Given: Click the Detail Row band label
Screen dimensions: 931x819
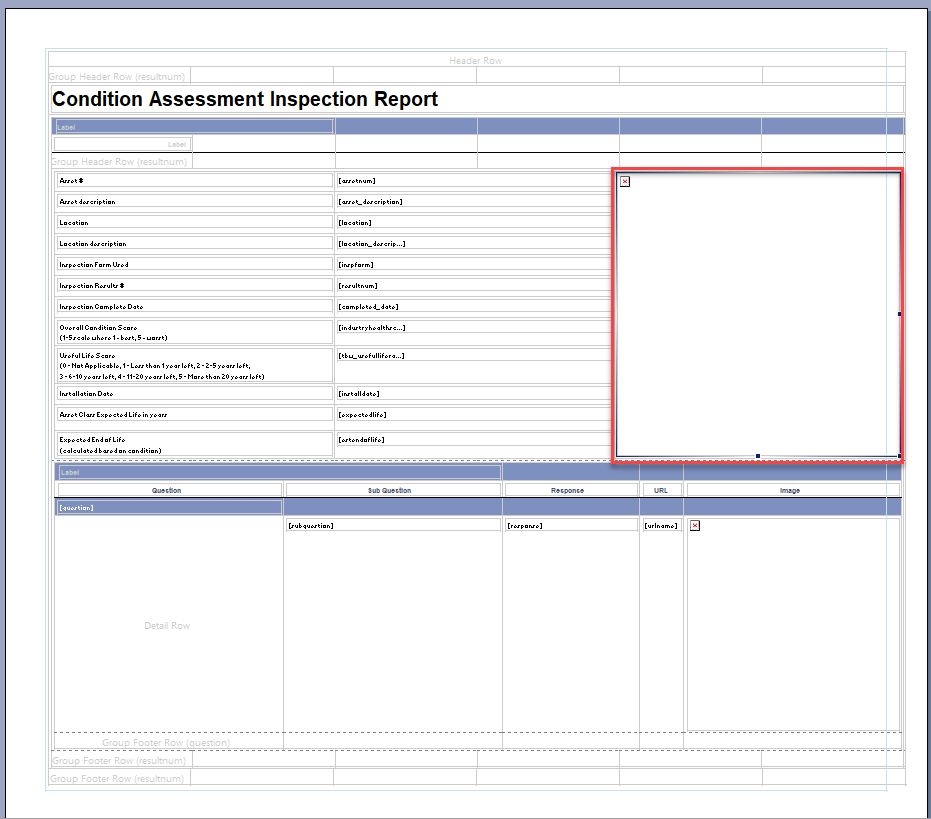Looking at the screenshot, I should click(167, 625).
